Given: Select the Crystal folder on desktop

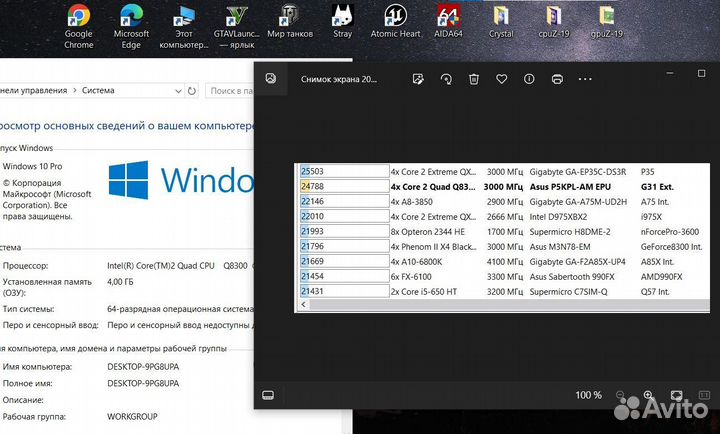Looking at the screenshot, I should (x=501, y=22).
